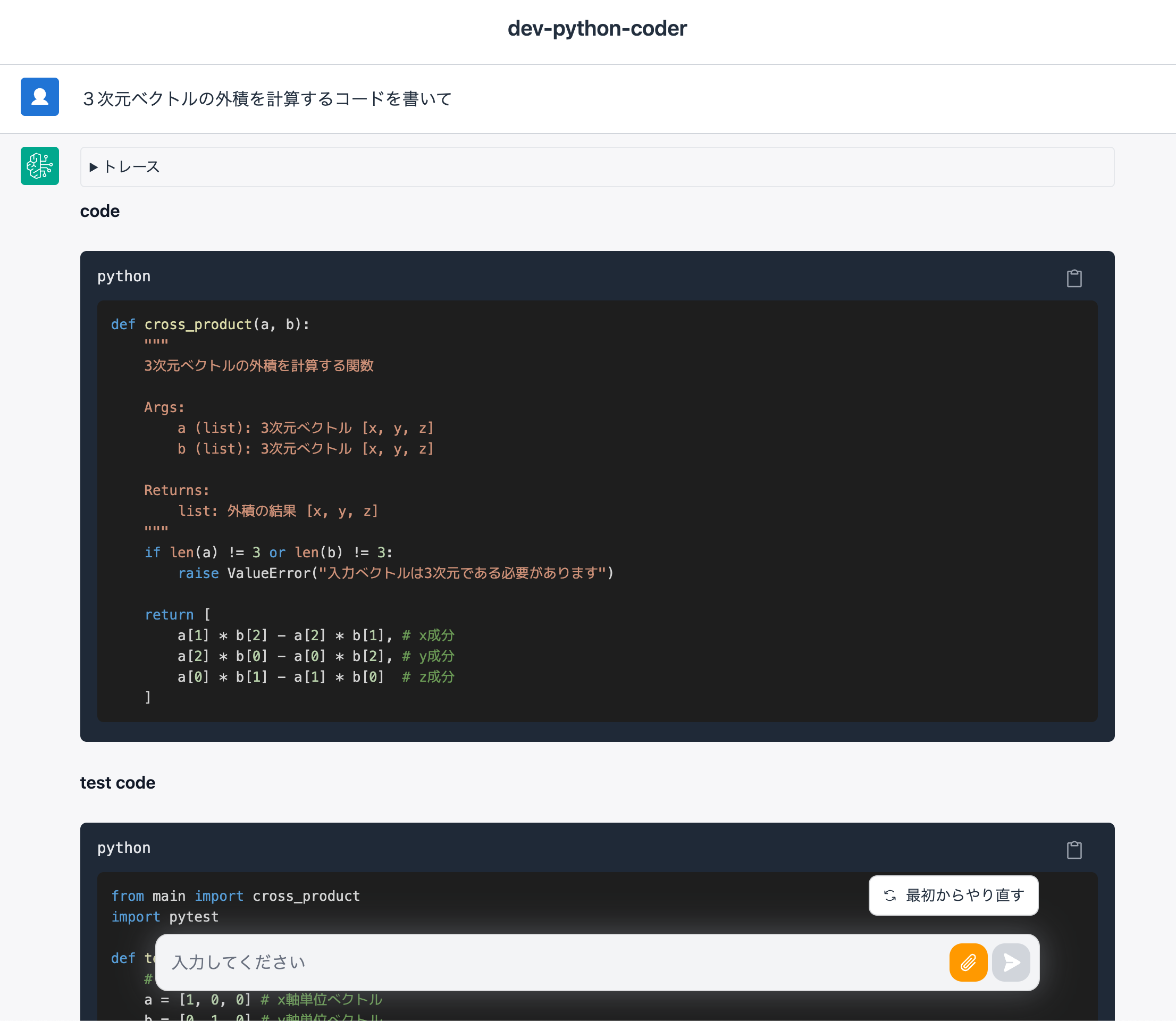Click the raise ValueError code line
Image resolution: width=1176 pixels, height=1021 pixels.
pyautogui.click(x=395, y=573)
